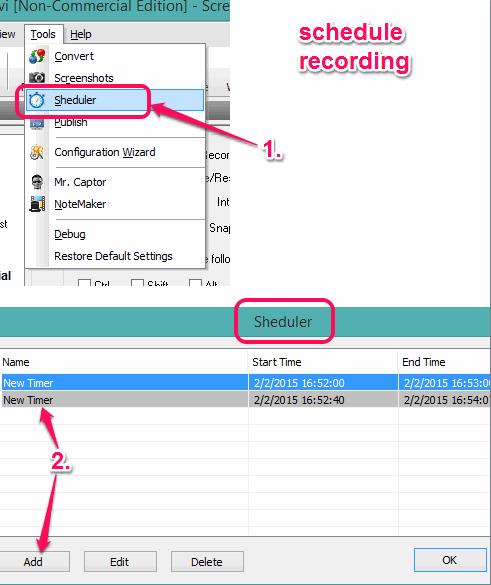Open the Configuration Wizard entry
The height and width of the screenshot is (585, 491).
[115, 152]
